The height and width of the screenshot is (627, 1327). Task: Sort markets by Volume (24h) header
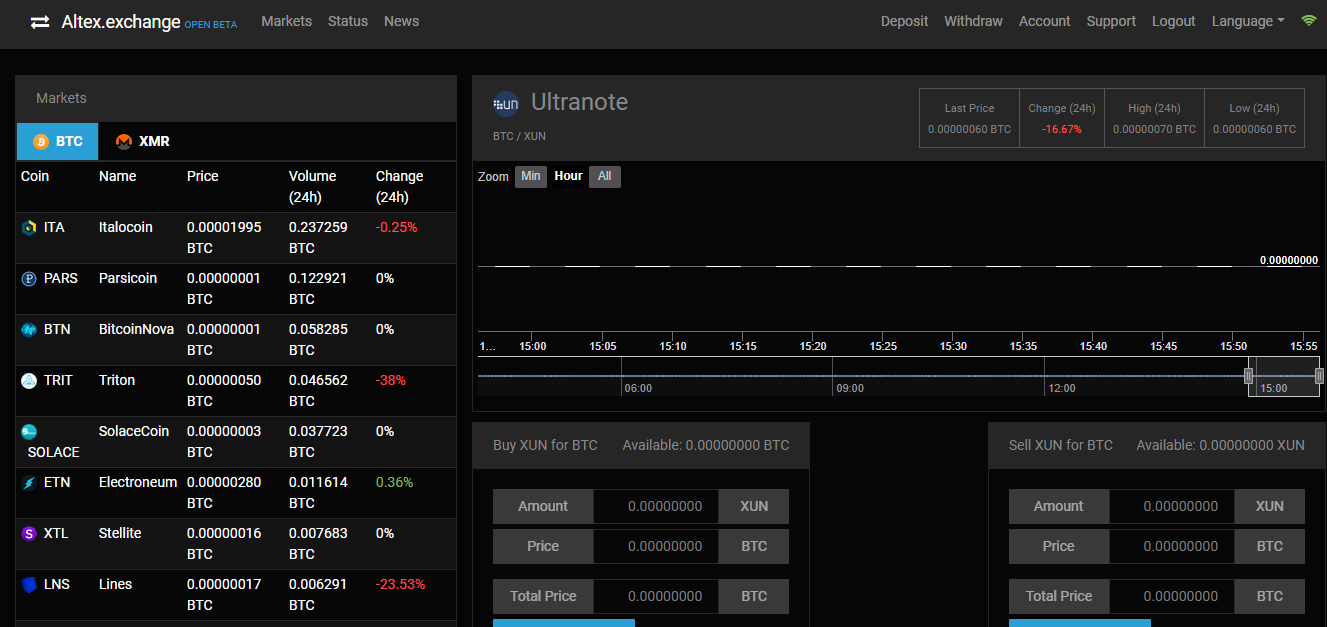[x=312, y=187]
